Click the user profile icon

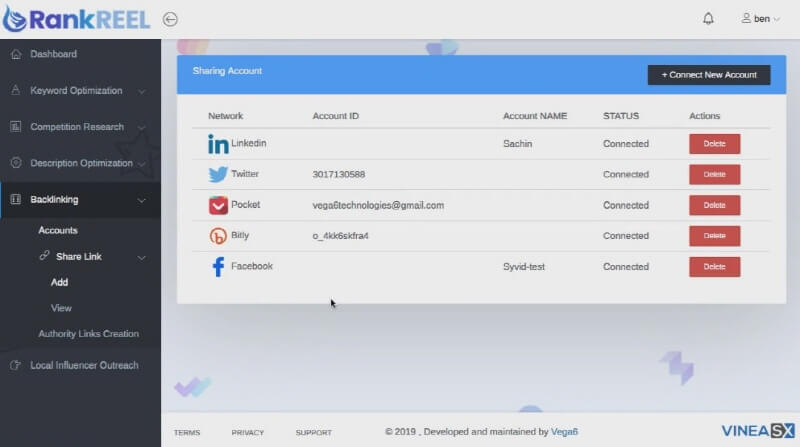[746, 18]
